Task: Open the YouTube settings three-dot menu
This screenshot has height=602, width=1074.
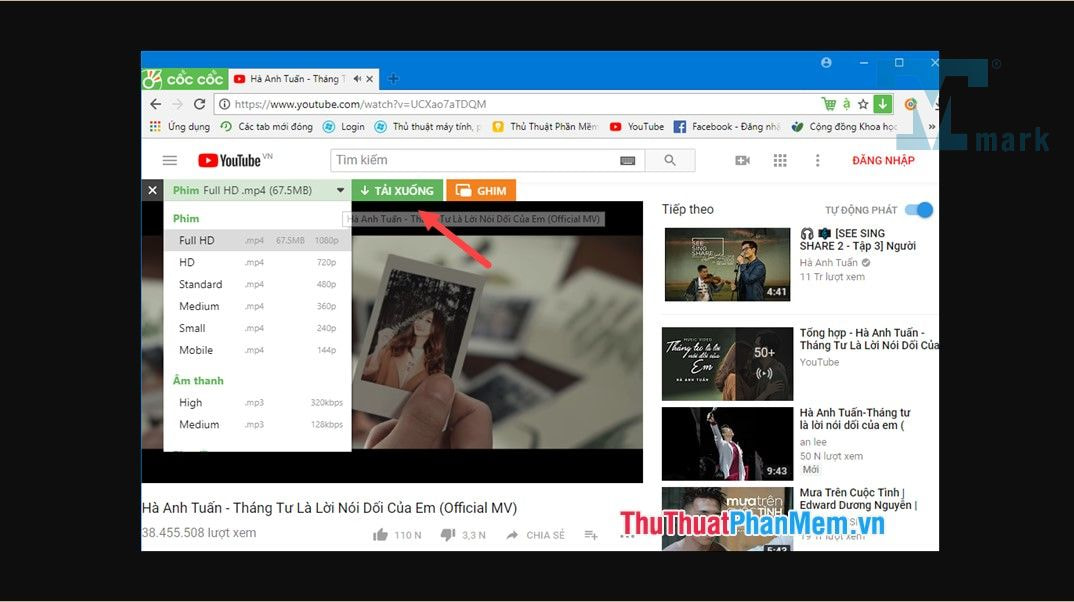Action: (x=817, y=160)
